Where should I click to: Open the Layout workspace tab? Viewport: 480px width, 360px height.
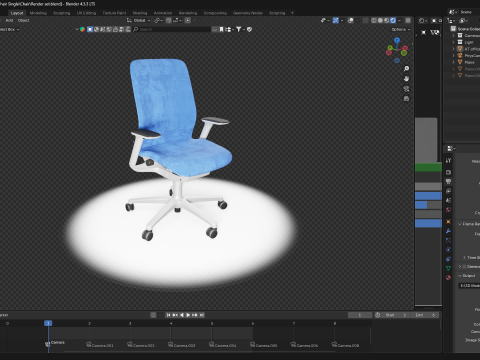pyautogui.click(x=17, y=13)
